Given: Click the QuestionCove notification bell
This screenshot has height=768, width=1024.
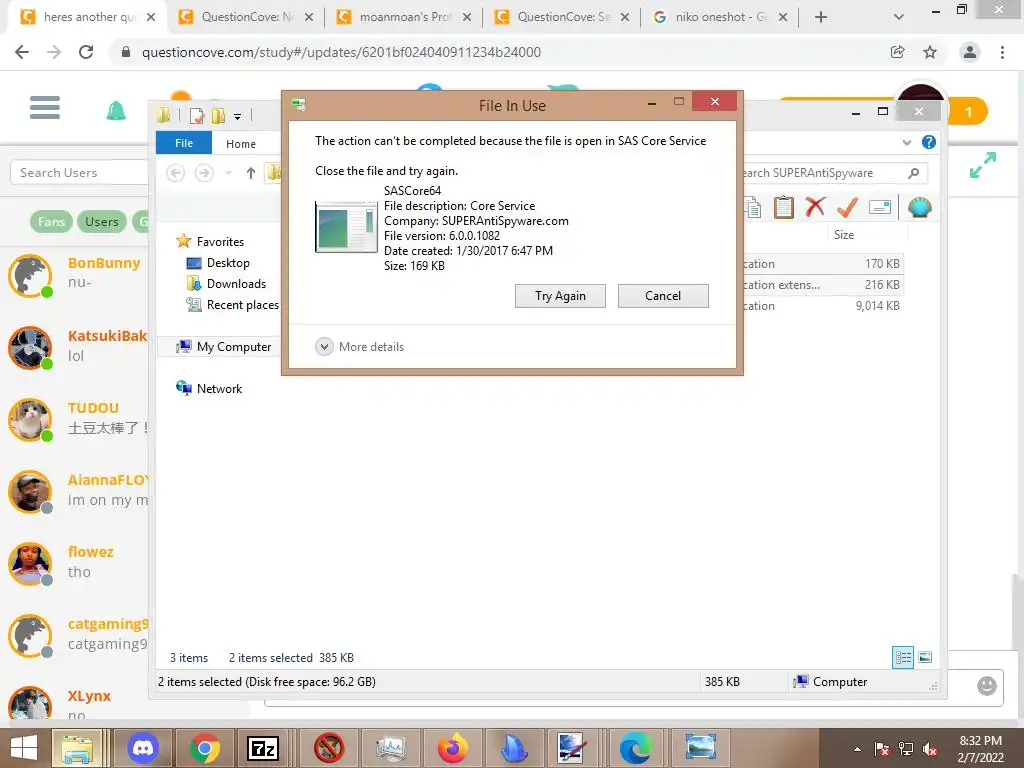Looking at the screenshot, I should coord(116,110).
